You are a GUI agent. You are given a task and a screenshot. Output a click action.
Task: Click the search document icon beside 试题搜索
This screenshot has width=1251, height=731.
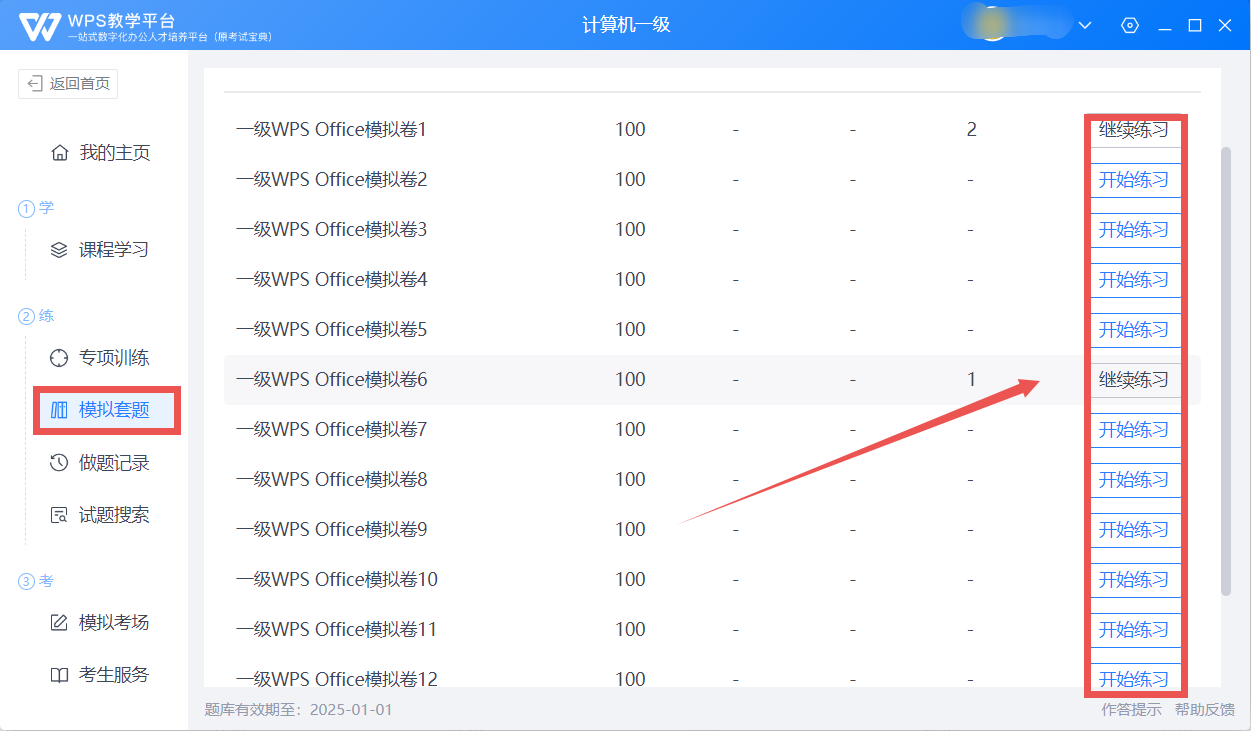[x=59, y=515]
